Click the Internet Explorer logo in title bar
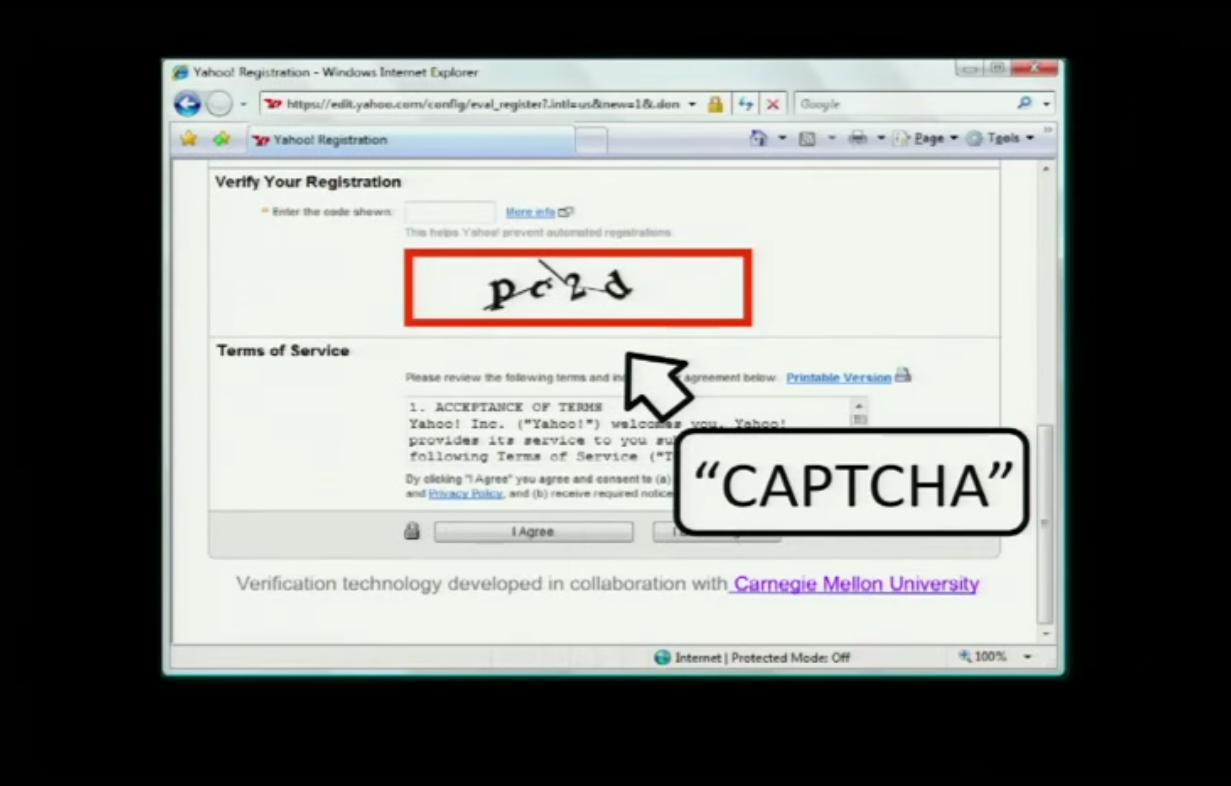The height and width of the screenshot is (786, 1231). click(181, 72)
